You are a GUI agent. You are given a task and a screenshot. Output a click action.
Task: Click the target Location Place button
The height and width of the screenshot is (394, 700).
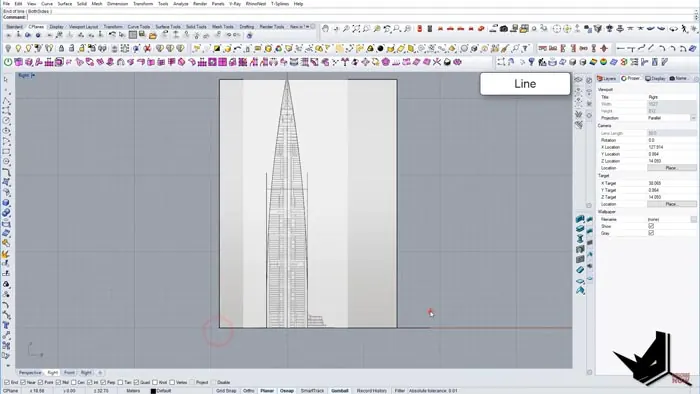671,204
